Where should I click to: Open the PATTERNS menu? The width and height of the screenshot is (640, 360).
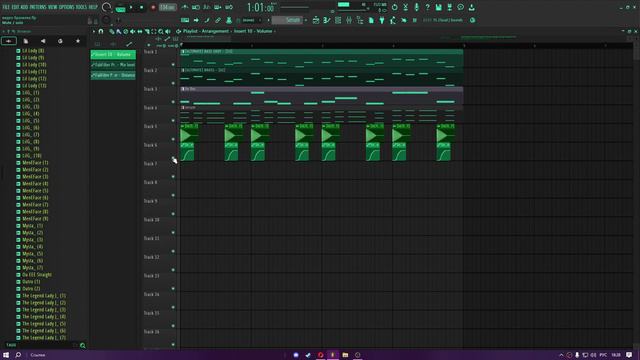(x=38, y=7)
